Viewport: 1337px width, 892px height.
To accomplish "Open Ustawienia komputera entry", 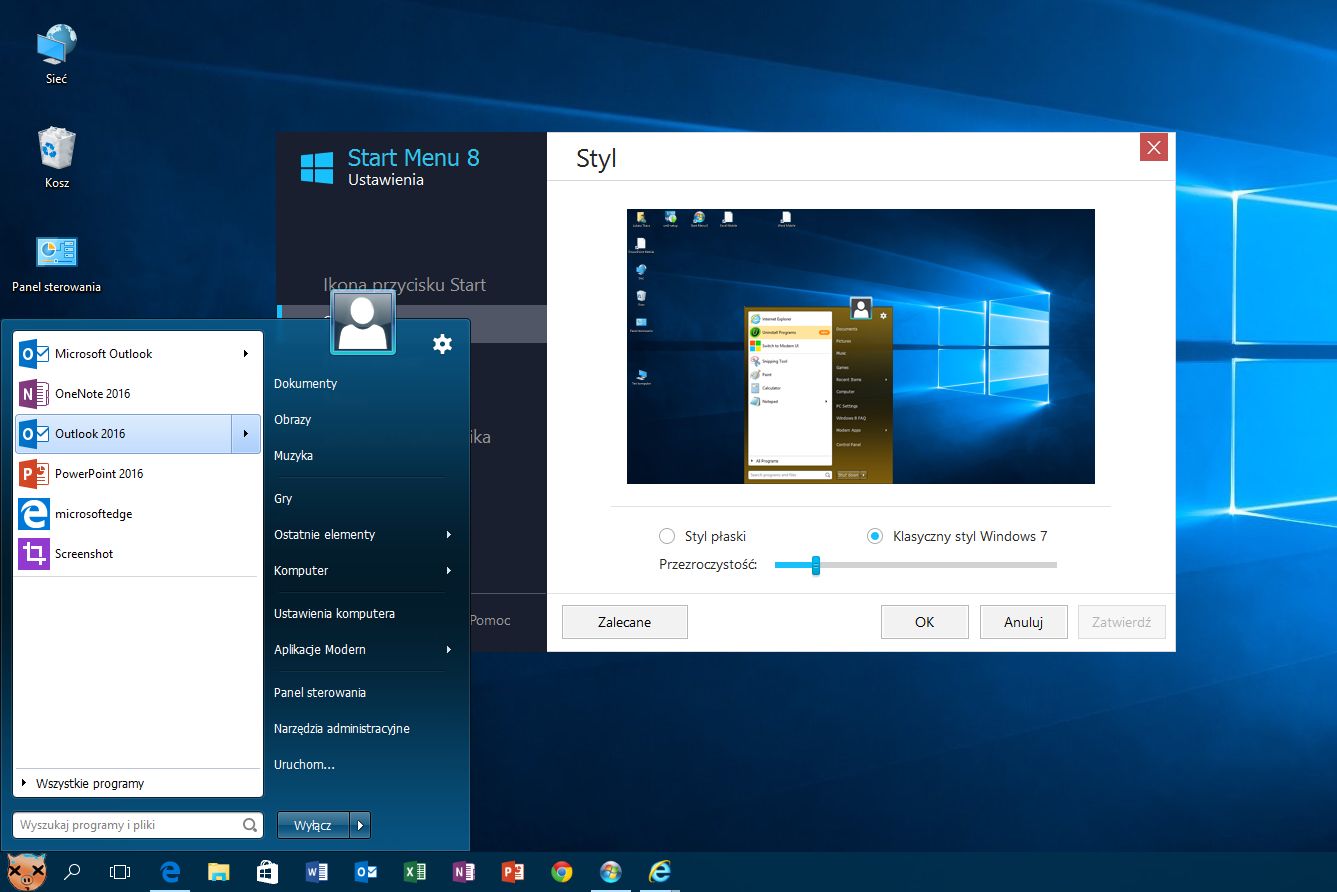I will pyautogui.click(x=334, y=614).
